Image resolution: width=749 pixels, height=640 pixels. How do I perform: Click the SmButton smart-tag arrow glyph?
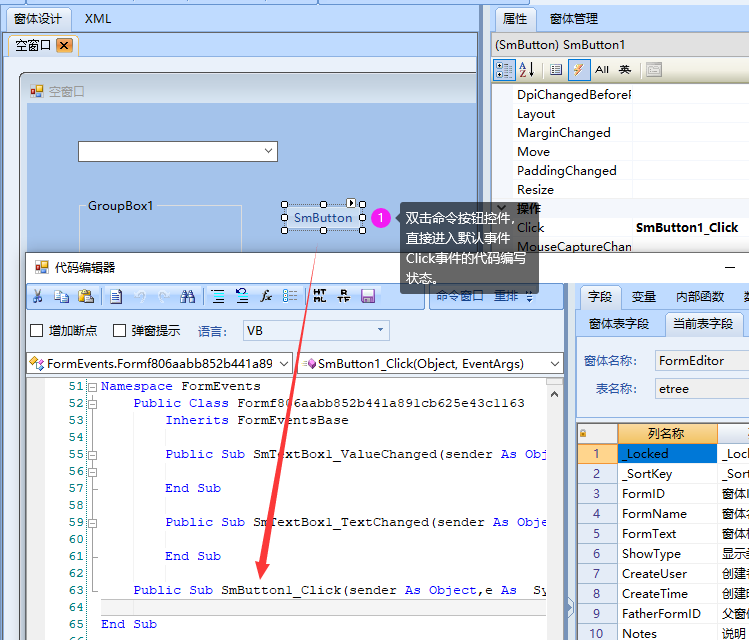tap(351, 203)
